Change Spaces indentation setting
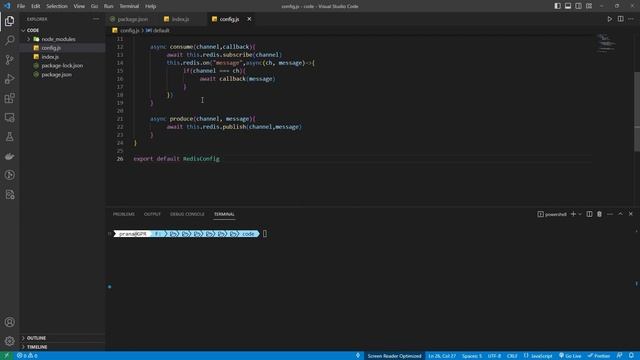 click(x=472, y=356)
